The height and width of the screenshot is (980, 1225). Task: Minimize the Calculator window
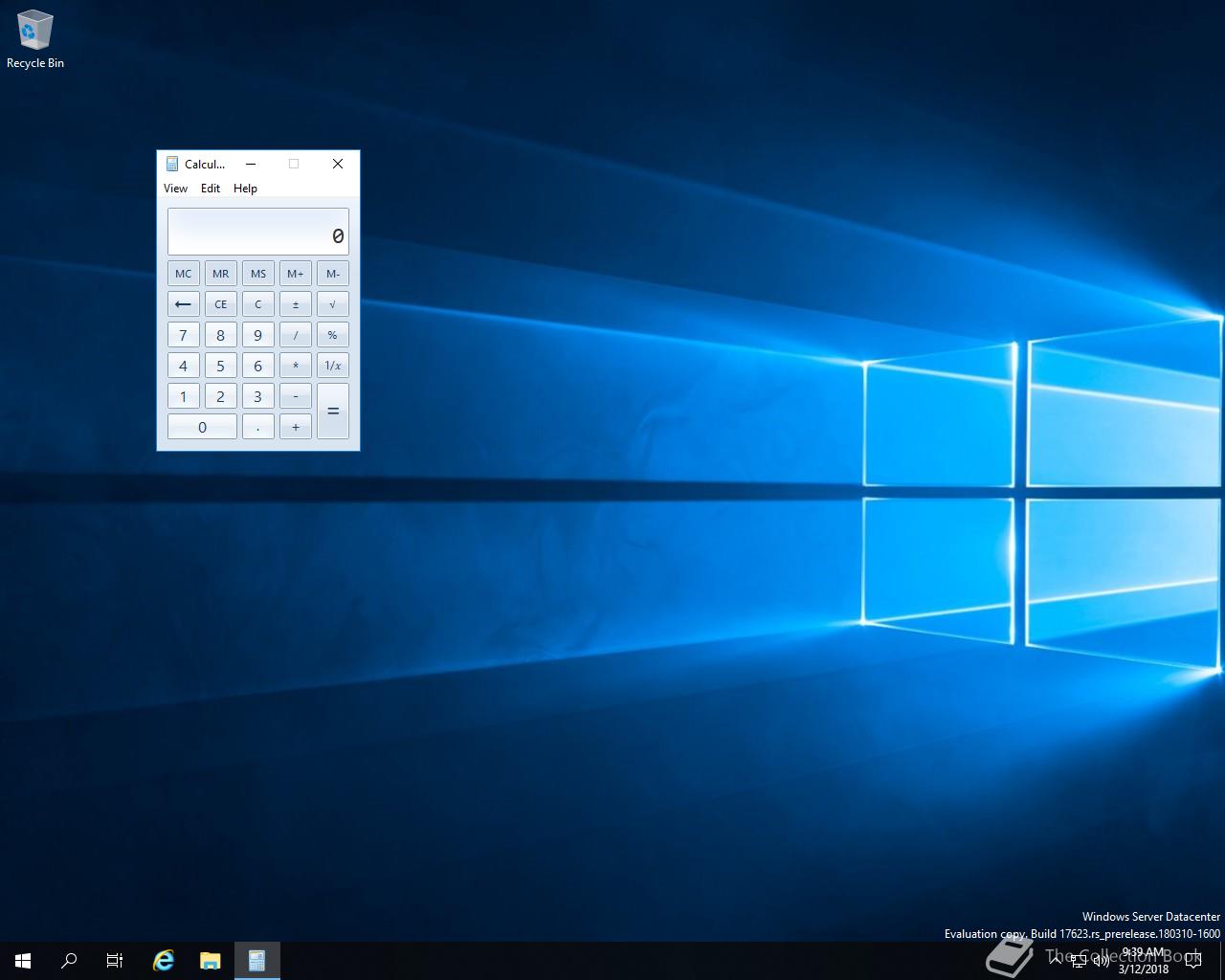pyautogui.click(x=251, y=164)
